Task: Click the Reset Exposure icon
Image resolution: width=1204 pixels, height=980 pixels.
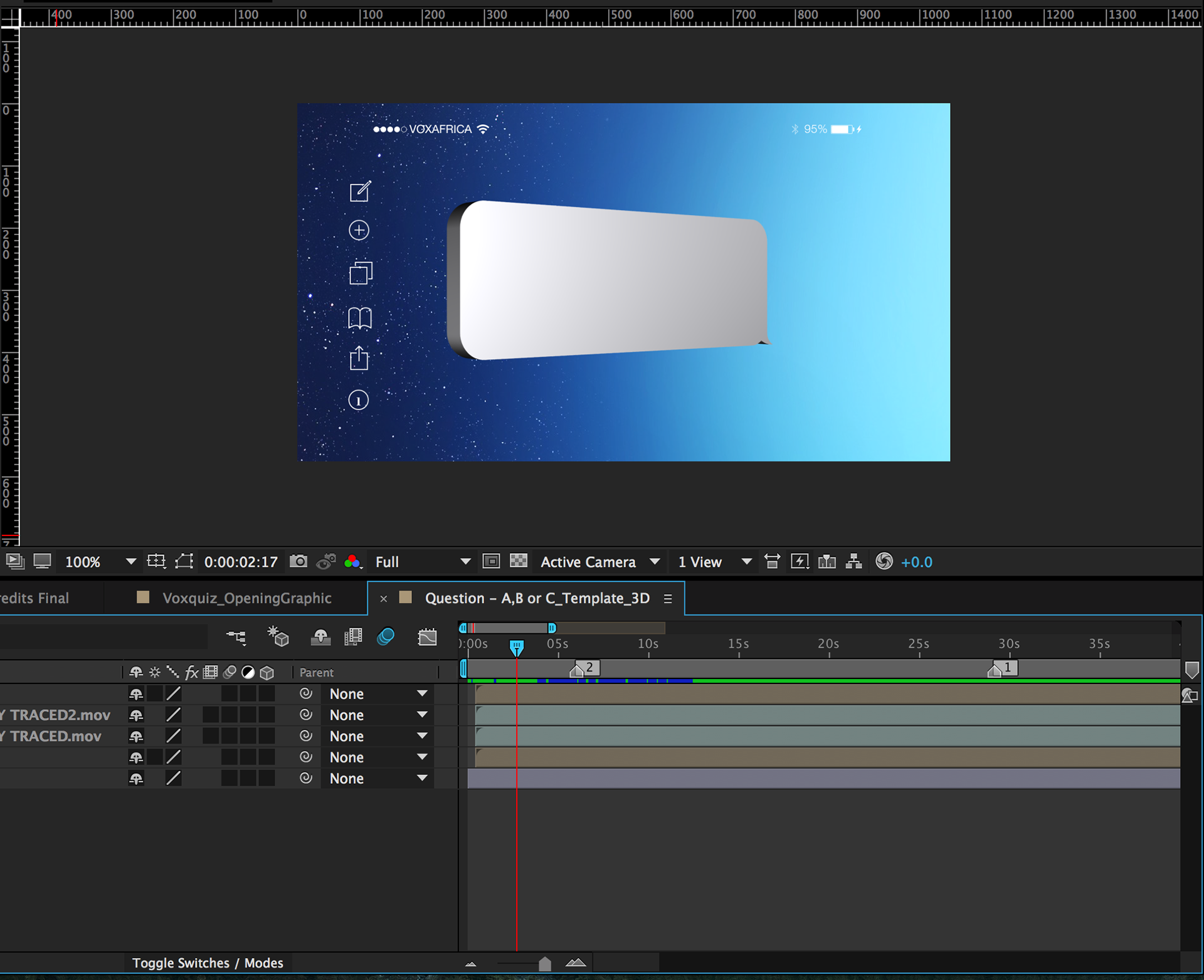Action: (x=884, y=561)
